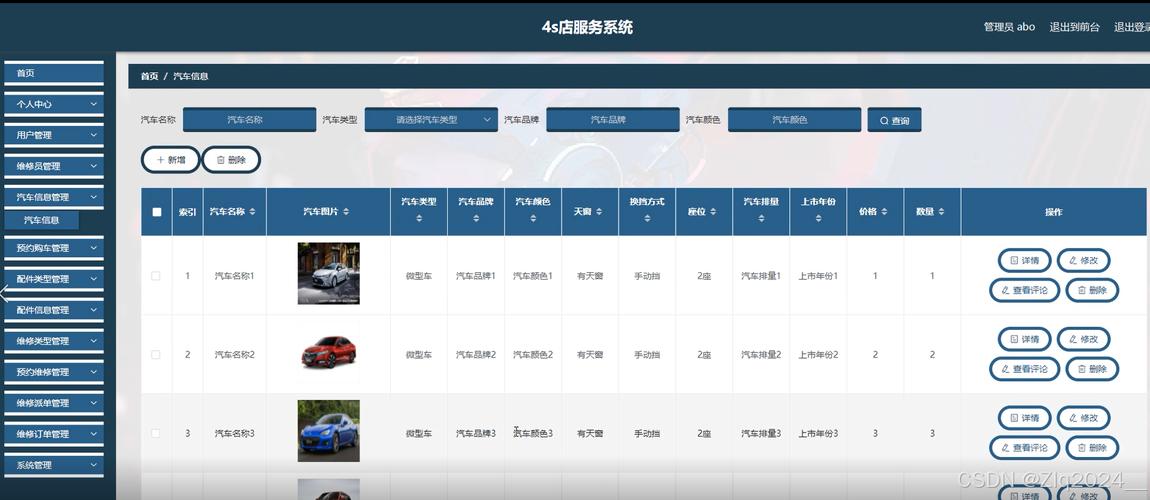Expand 用户管理 sidebar menu
1150x500 pixels.
[x=54, y=135]
